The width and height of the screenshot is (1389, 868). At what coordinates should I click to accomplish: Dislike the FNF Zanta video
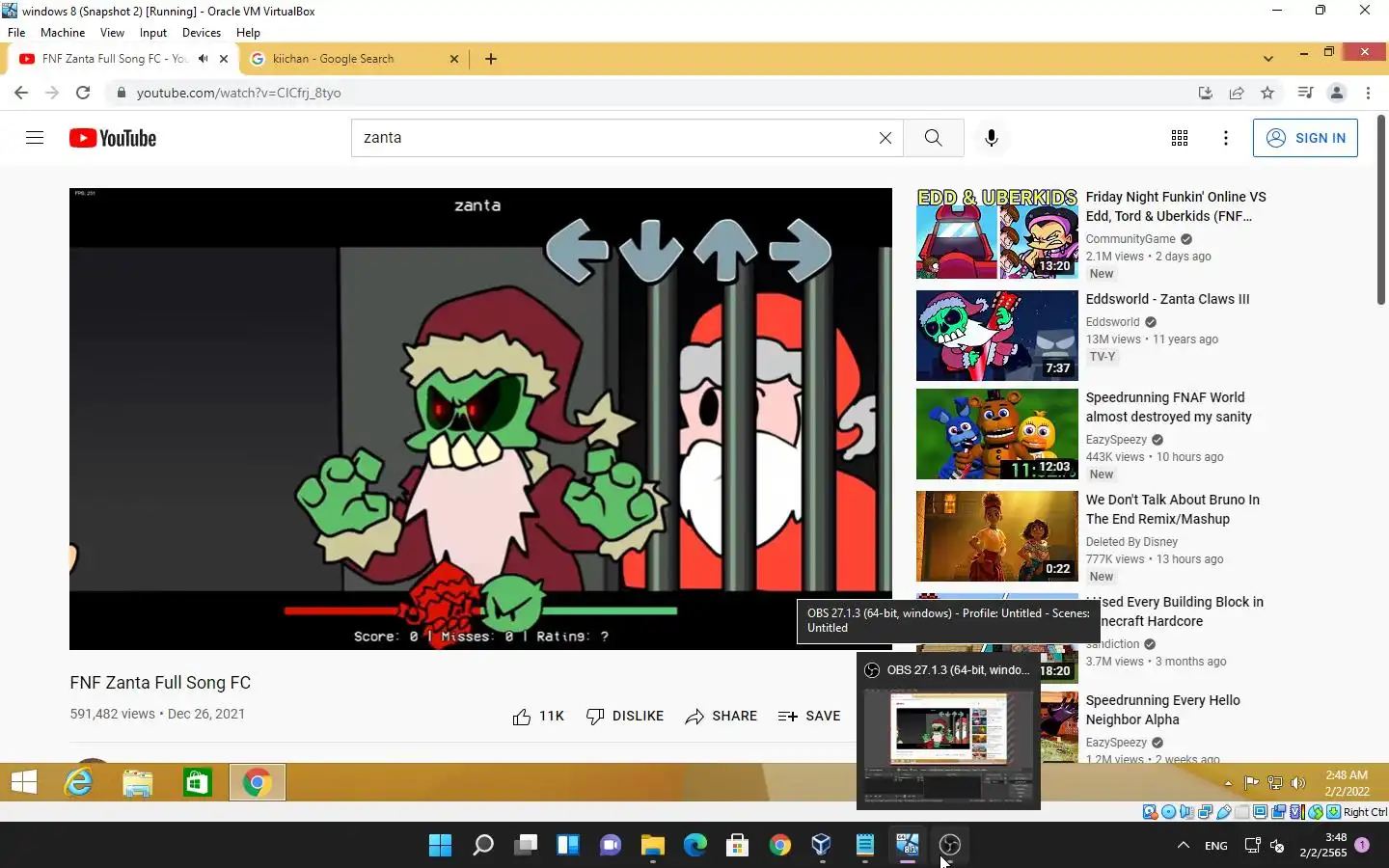[x=625, y=716]
